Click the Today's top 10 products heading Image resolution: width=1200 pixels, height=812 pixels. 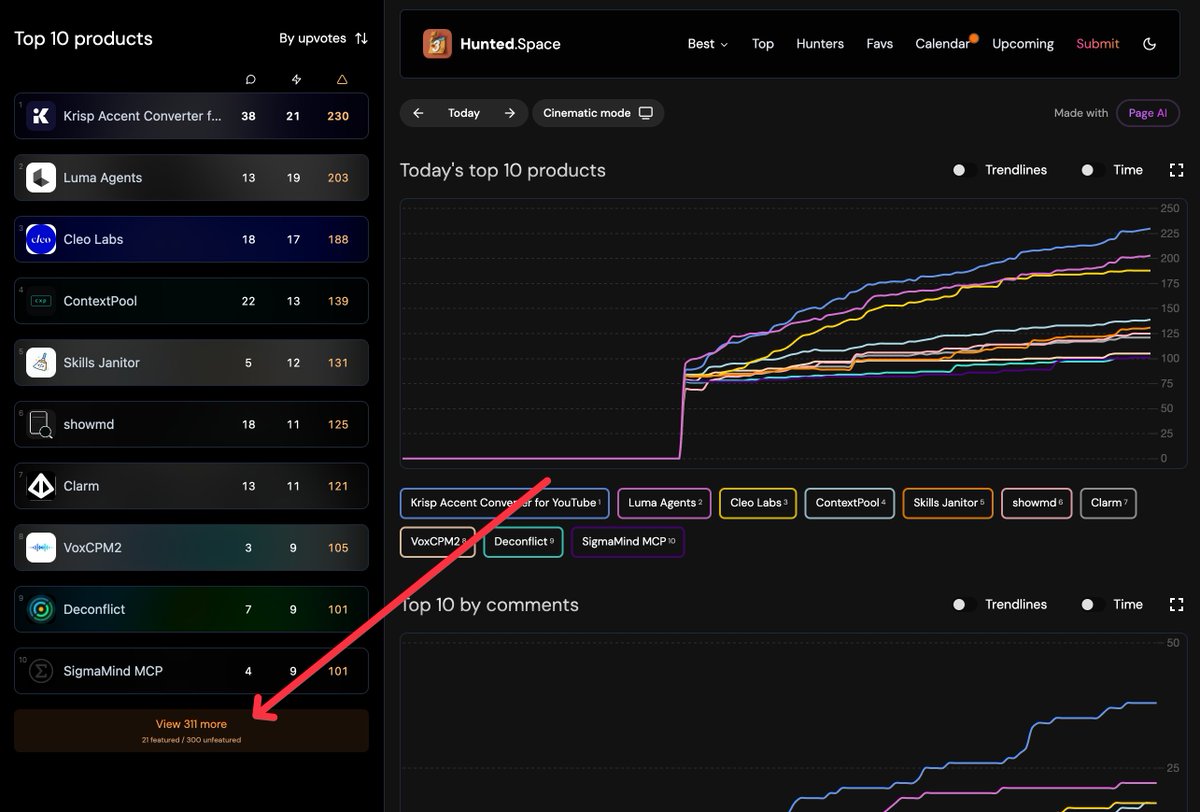click(x=503, y=171)
